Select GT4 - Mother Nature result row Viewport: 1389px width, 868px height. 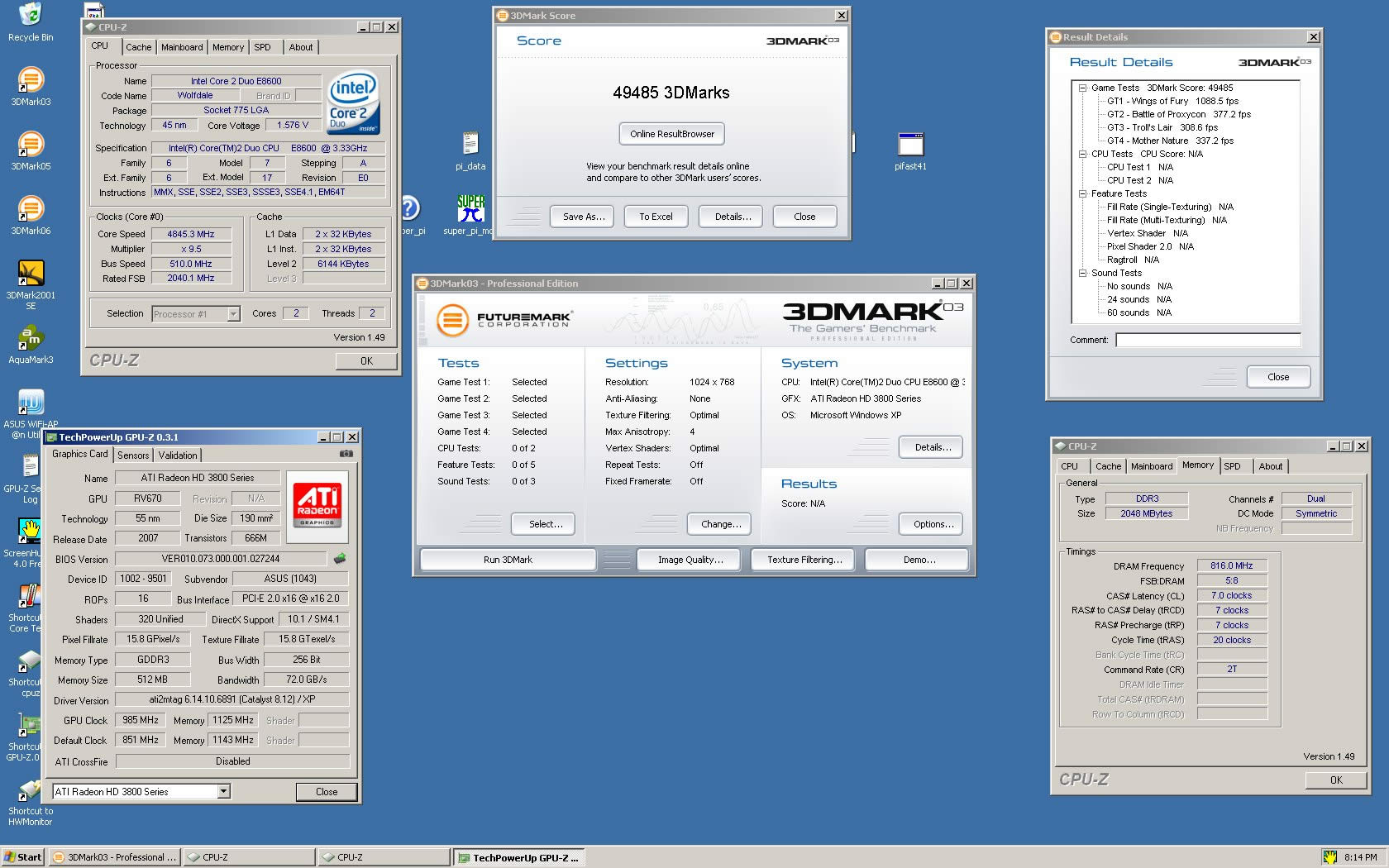click(1170, 141)
